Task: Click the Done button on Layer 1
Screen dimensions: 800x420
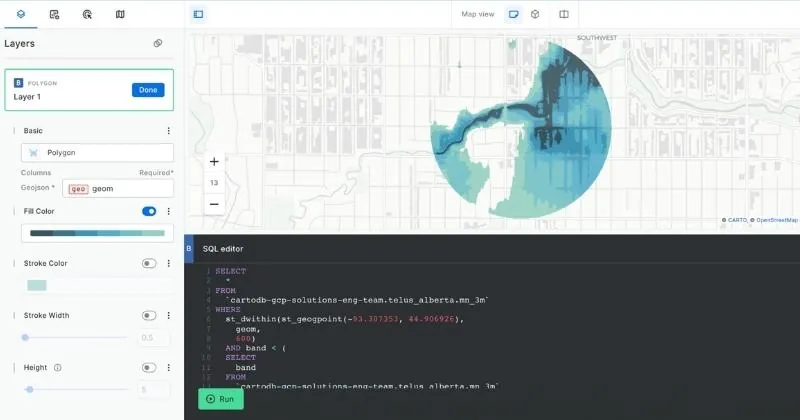Action: [148, 90]
